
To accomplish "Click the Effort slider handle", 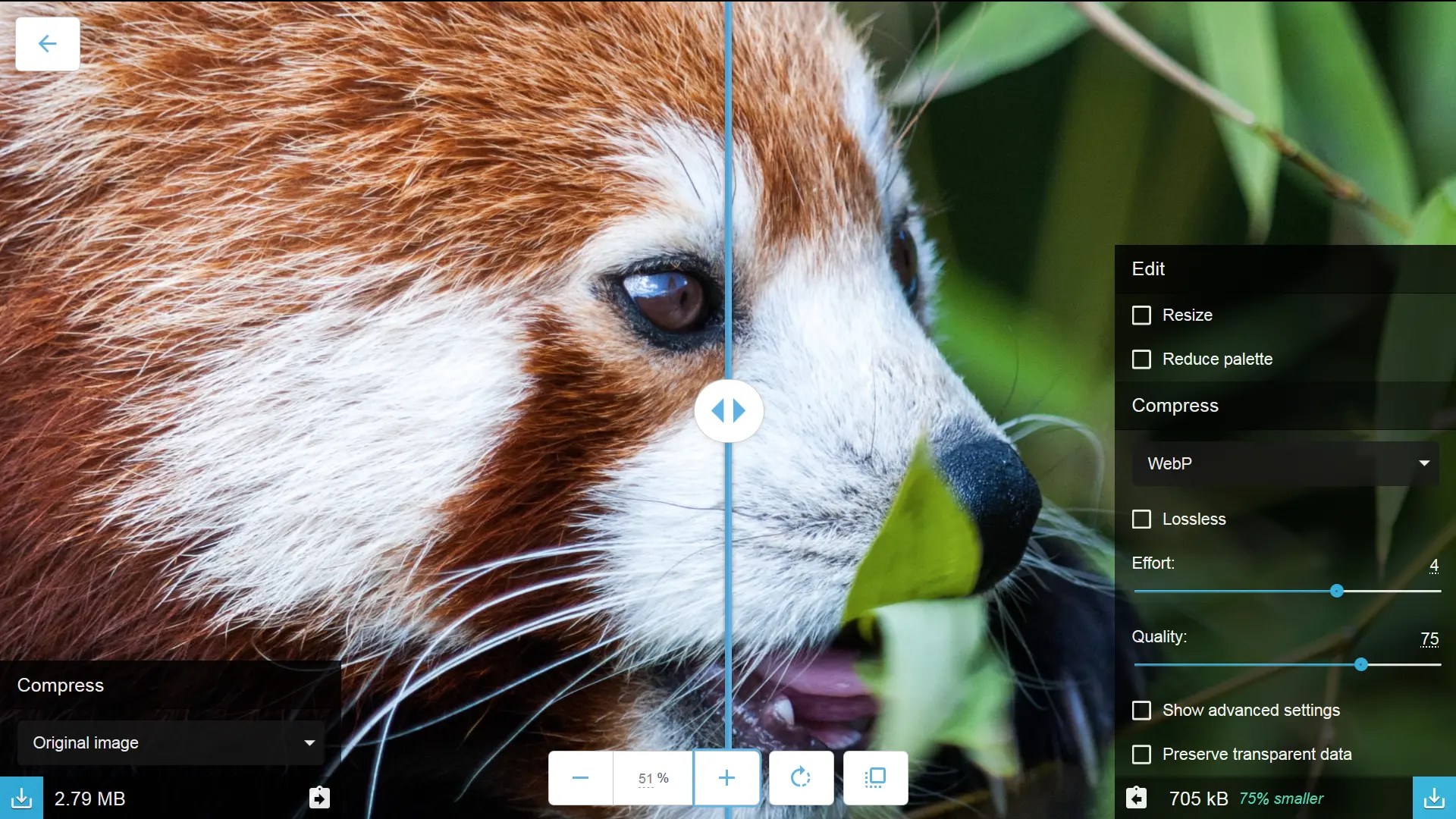I will click(1337, 591).
